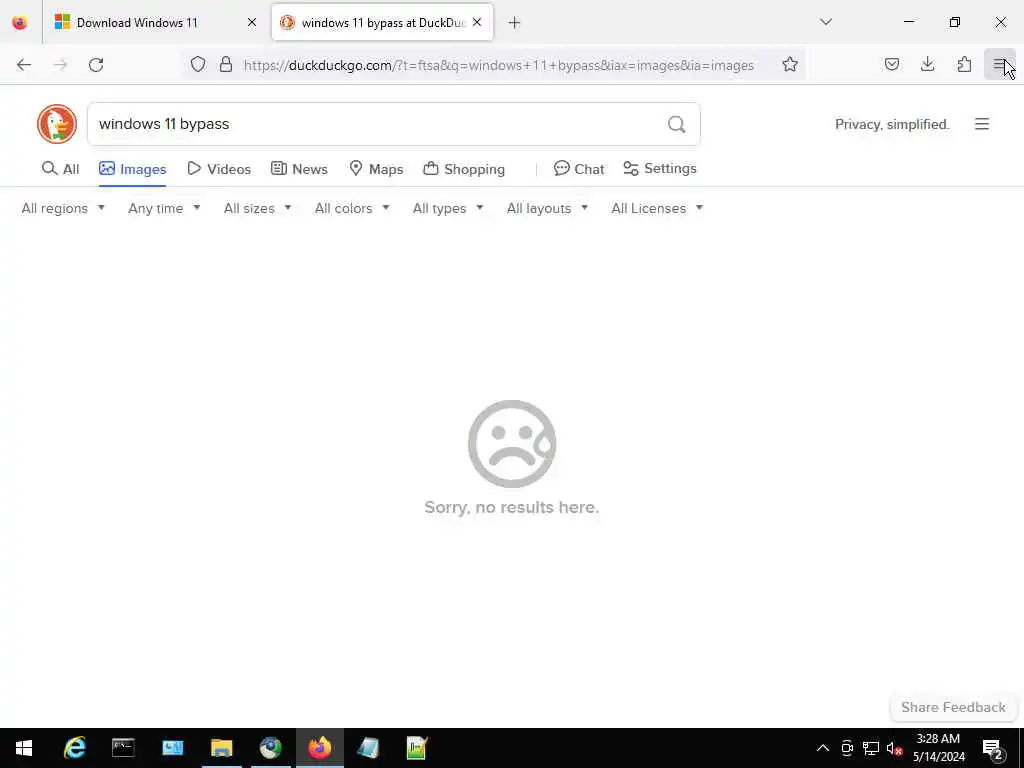Switch to Videos results
1024x768 pixels.
click(x=219, y=169)
